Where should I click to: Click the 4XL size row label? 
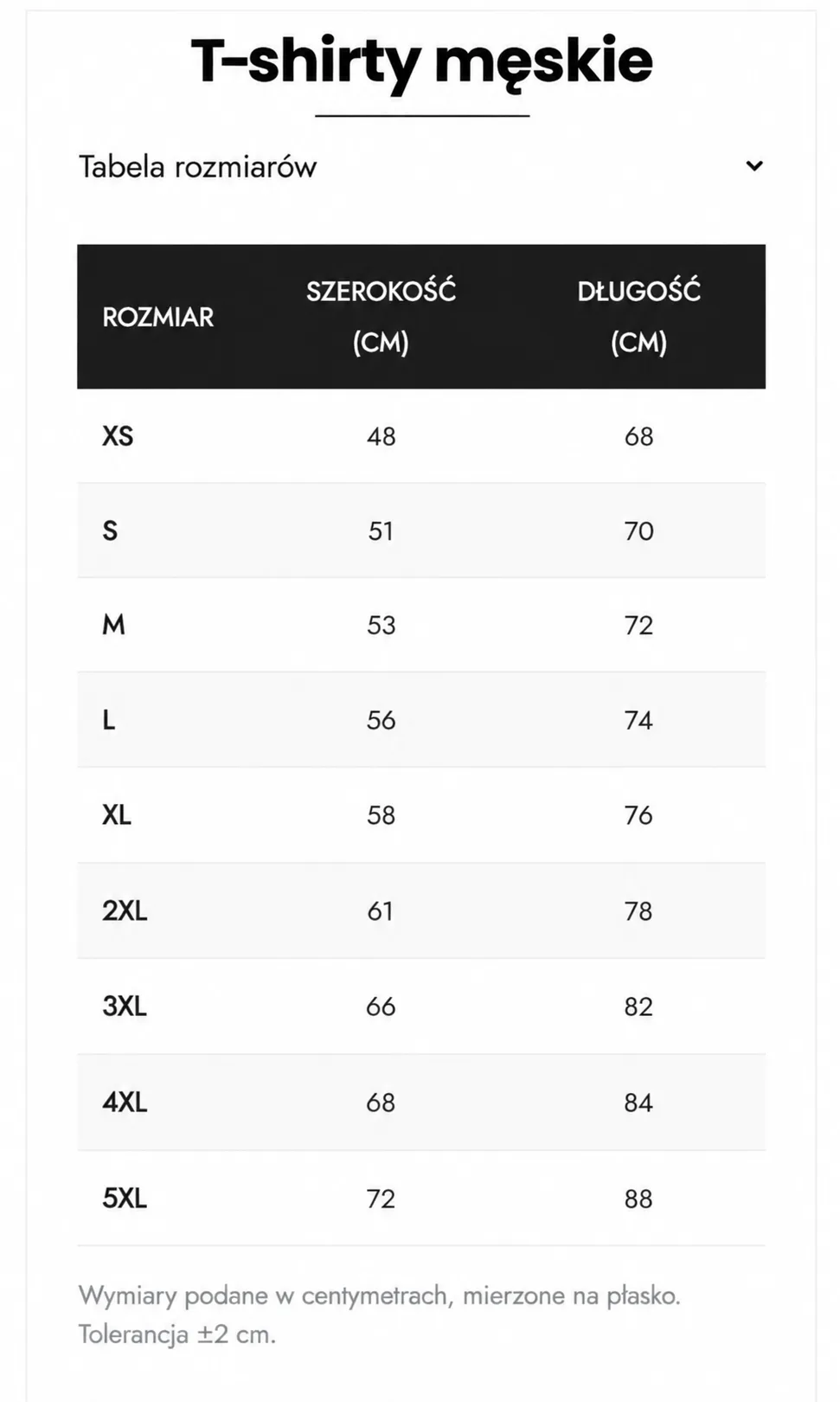pyautogui.click(x=125, y=1103)
